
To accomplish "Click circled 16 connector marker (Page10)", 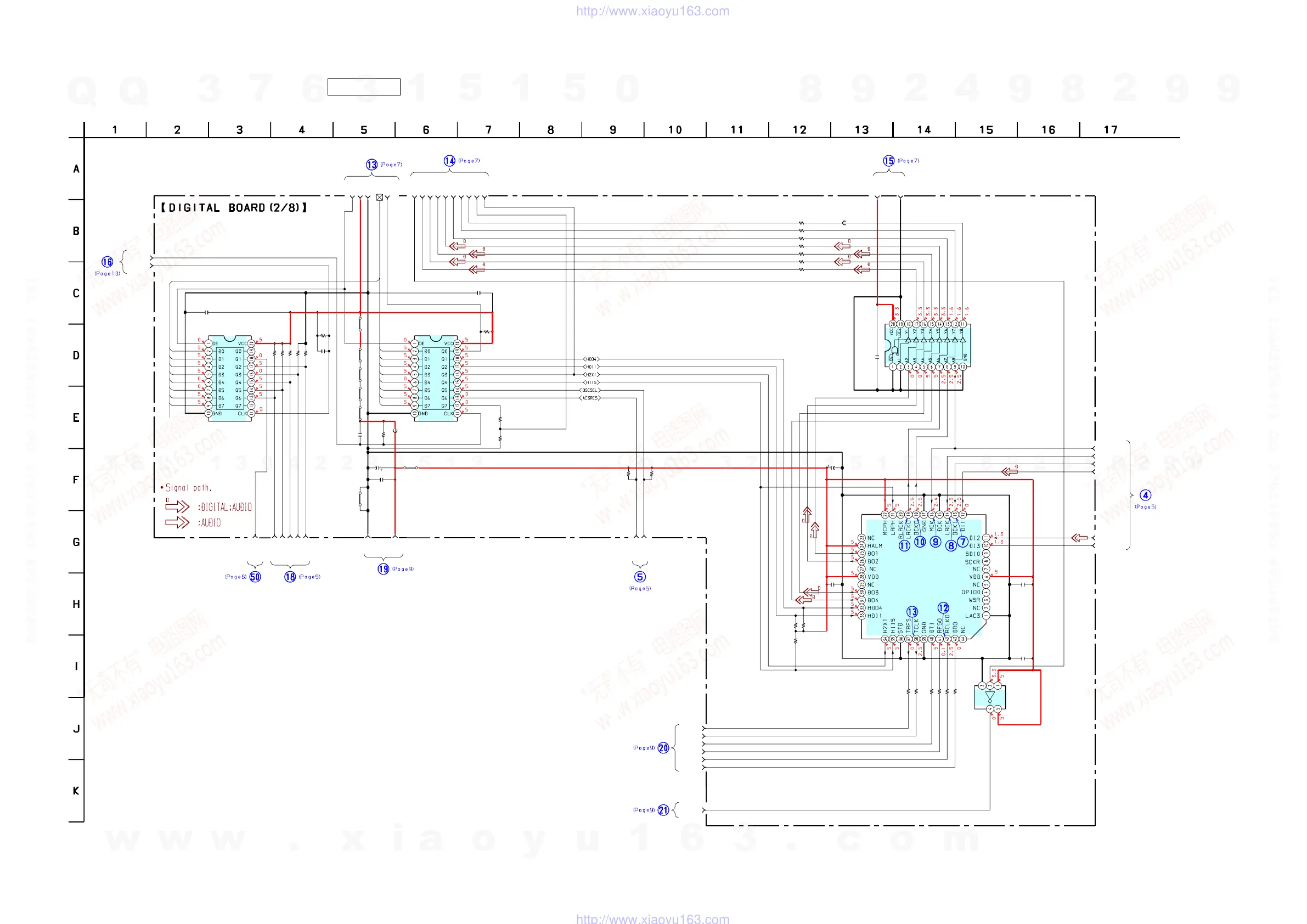I will [107, 262].
